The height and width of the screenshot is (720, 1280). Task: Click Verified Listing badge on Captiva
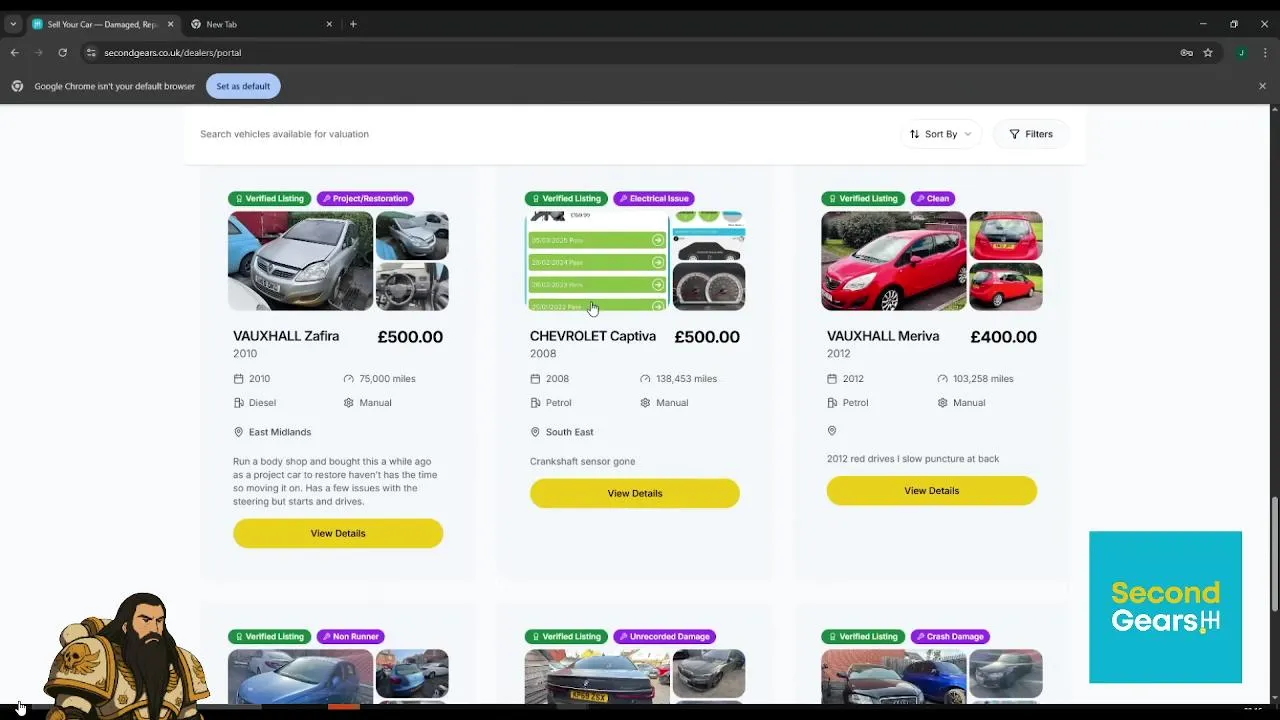click(x=566, y=198)
